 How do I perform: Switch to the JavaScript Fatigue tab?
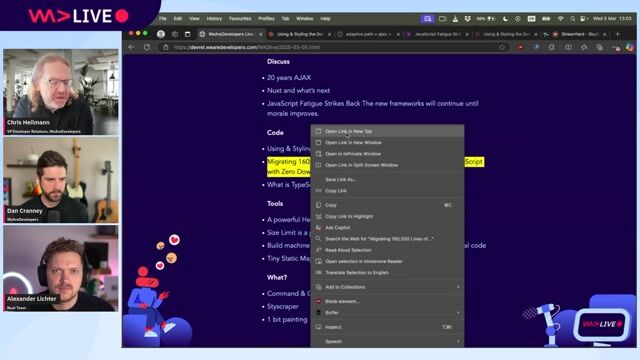pyautogui.click(x=438, y=34)
